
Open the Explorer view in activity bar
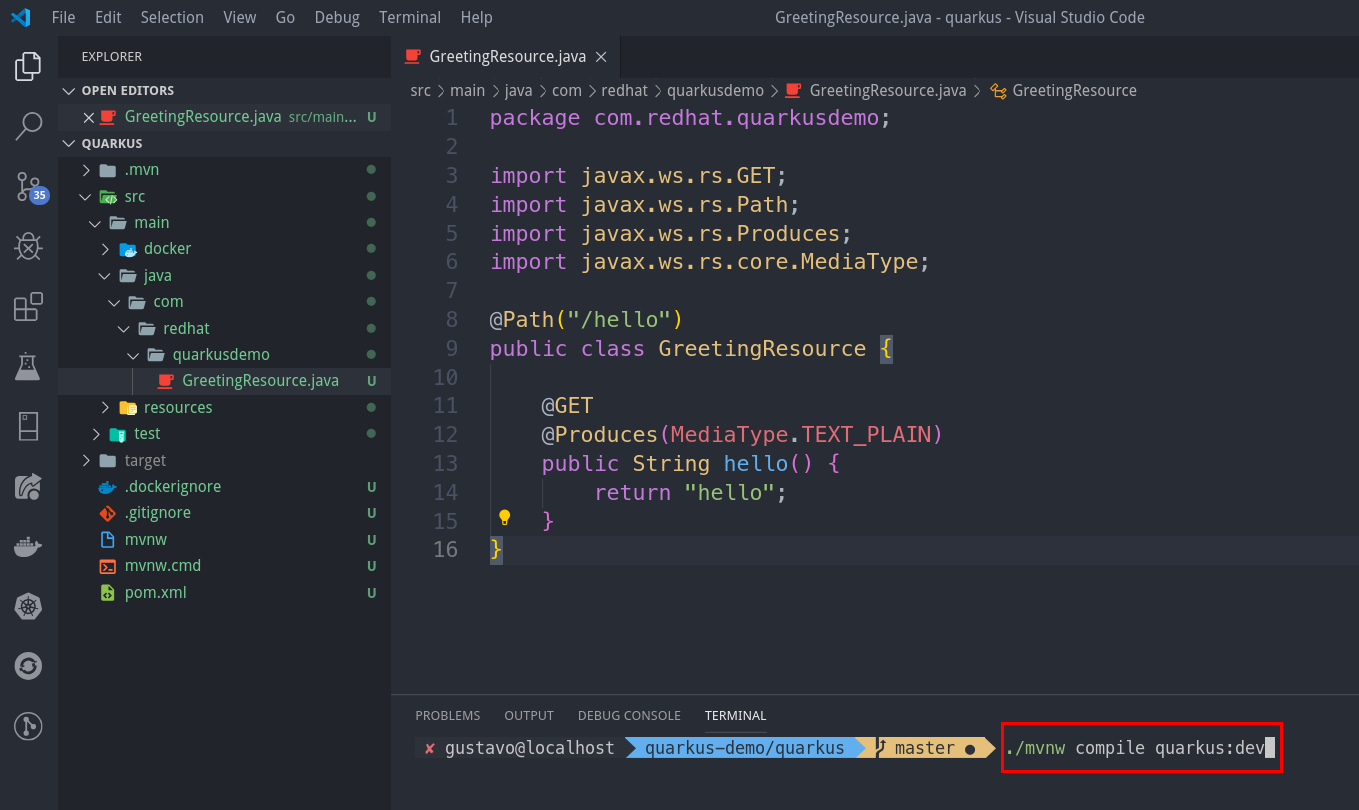point(28,67)
